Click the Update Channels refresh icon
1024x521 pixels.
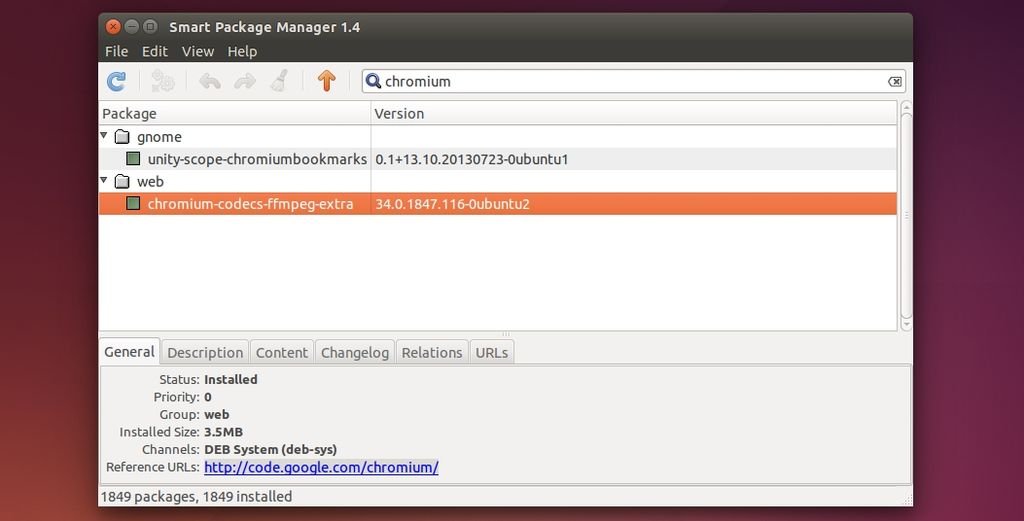point(117,81)
